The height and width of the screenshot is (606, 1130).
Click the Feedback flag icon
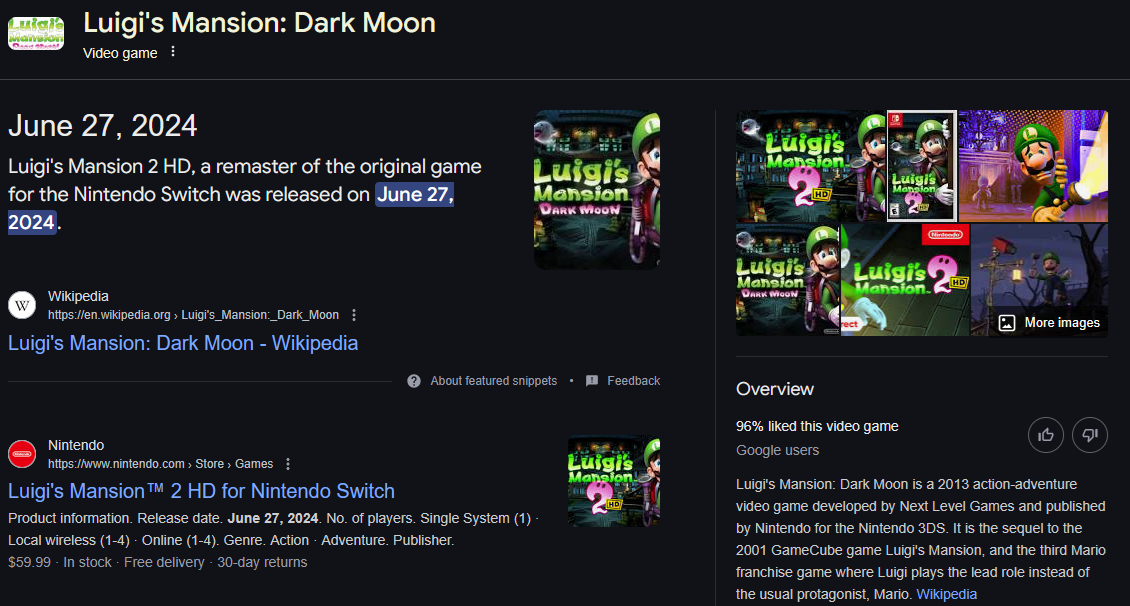click(592, 381)
